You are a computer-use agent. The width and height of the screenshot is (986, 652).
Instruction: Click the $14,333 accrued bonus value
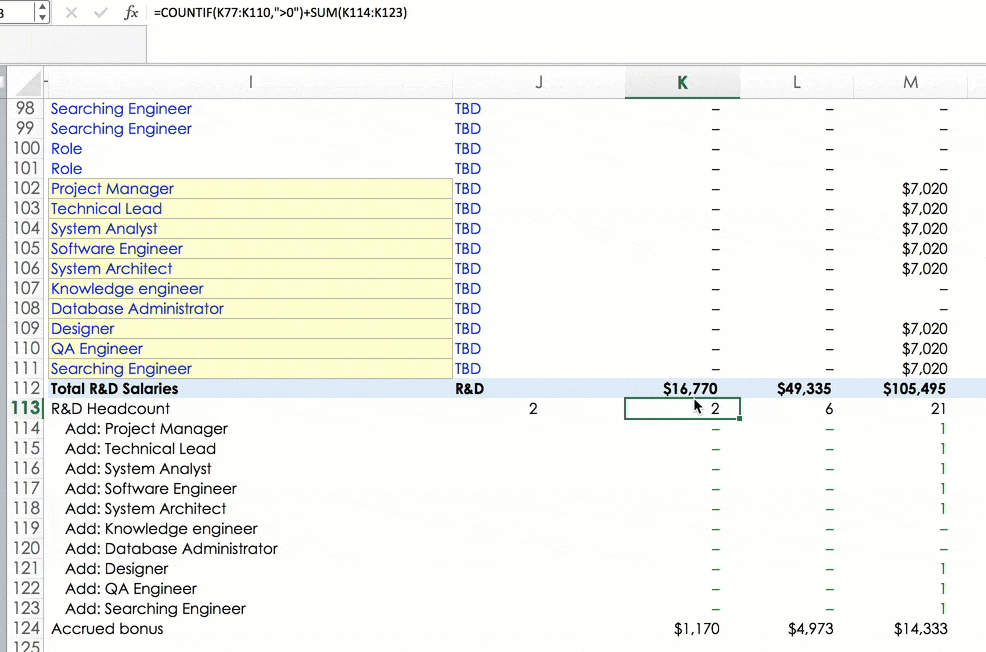[x=921, y=629]
